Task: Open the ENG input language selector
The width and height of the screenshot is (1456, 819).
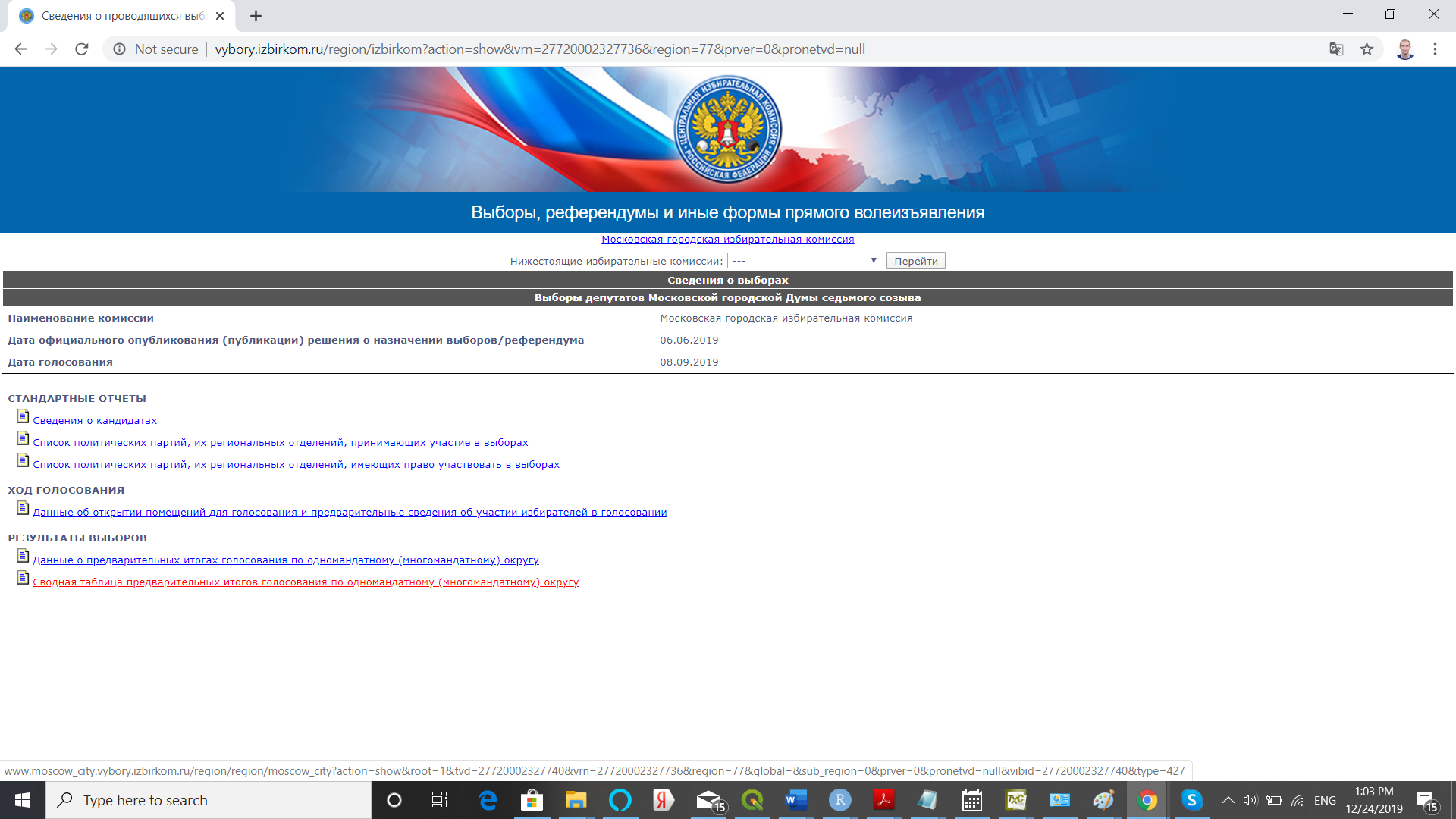Action: tap(1325, 800)
